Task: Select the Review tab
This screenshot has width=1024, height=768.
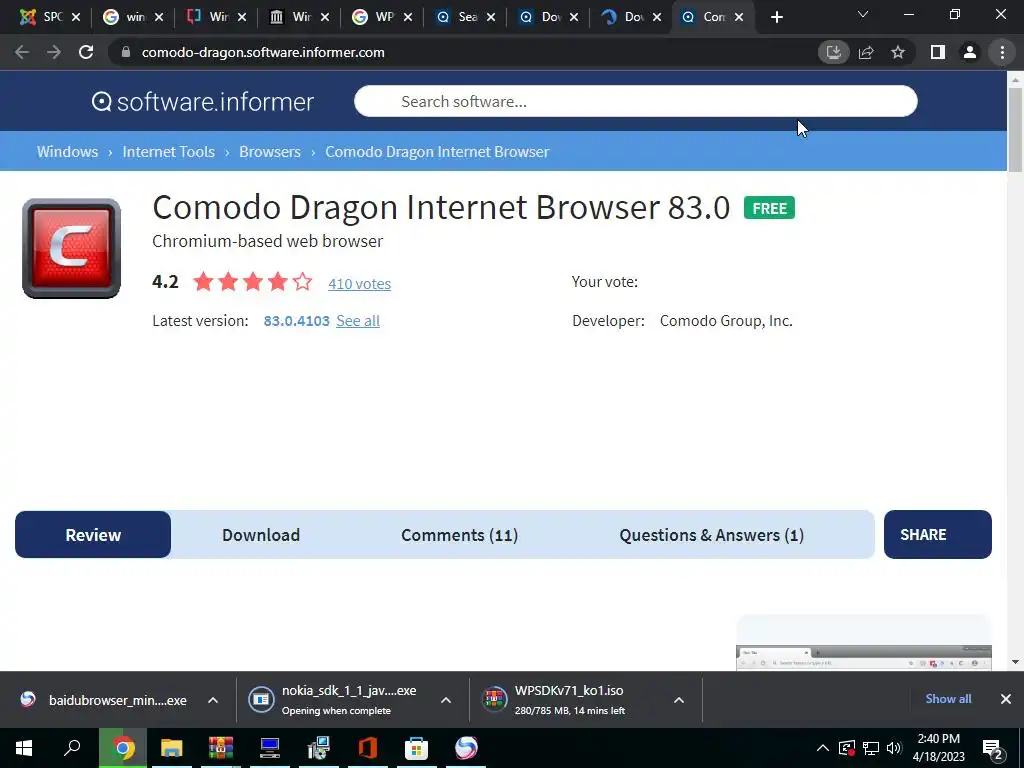Action: 93,534
